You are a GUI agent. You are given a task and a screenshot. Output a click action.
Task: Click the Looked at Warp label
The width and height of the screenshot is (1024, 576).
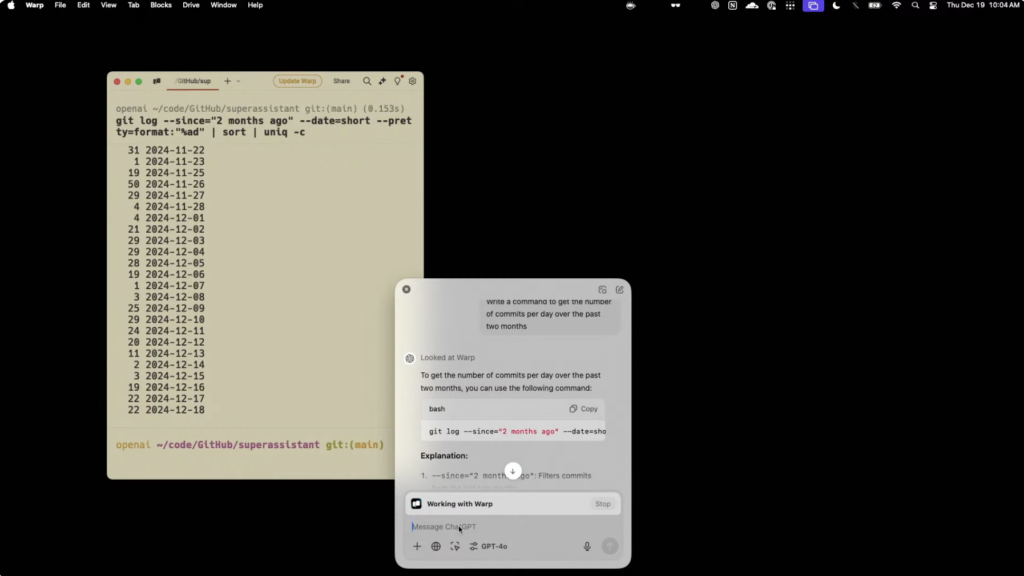click(447, 358)
